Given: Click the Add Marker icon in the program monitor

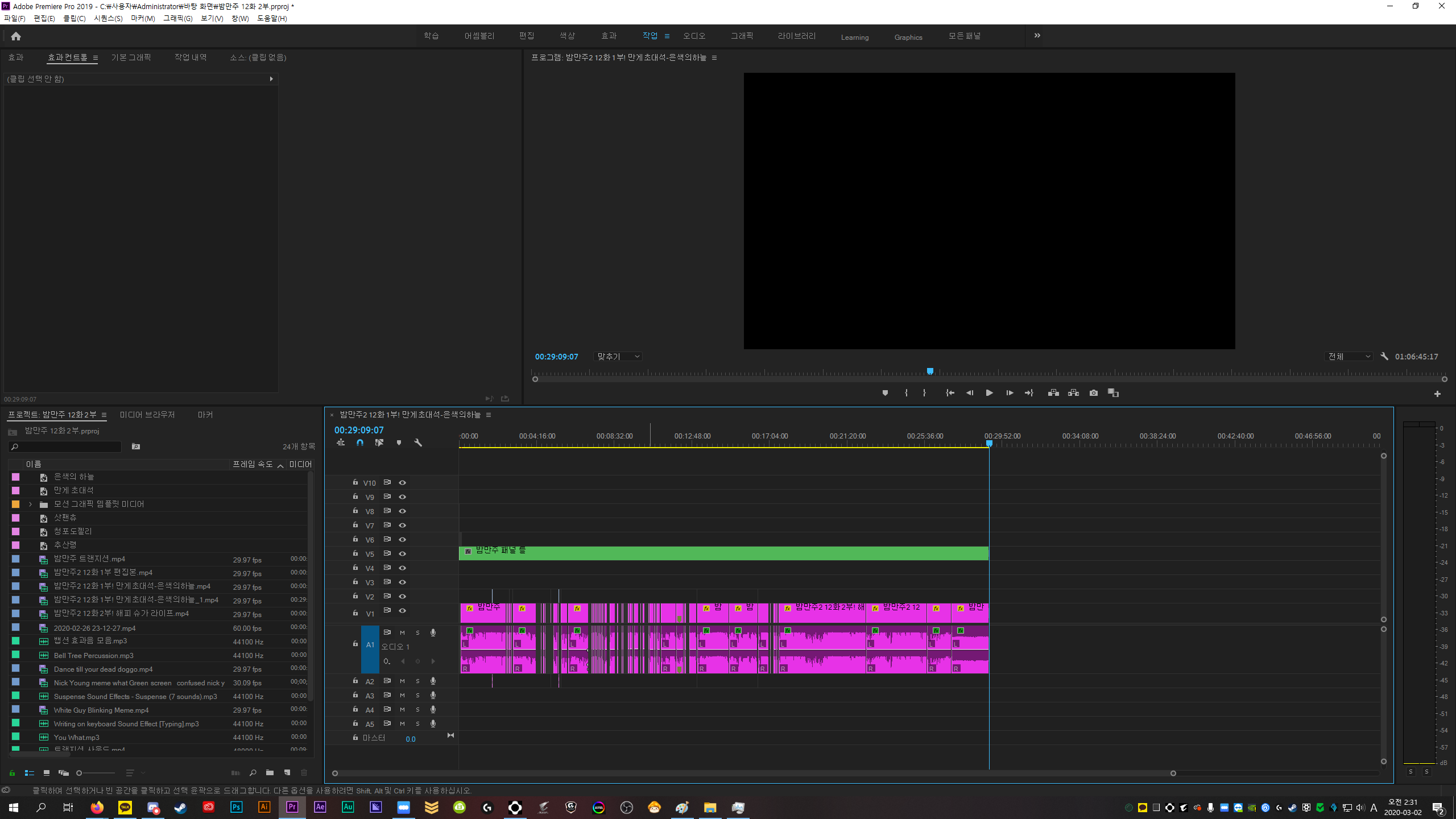Looking at the screenshot, I should coord(885,393).
